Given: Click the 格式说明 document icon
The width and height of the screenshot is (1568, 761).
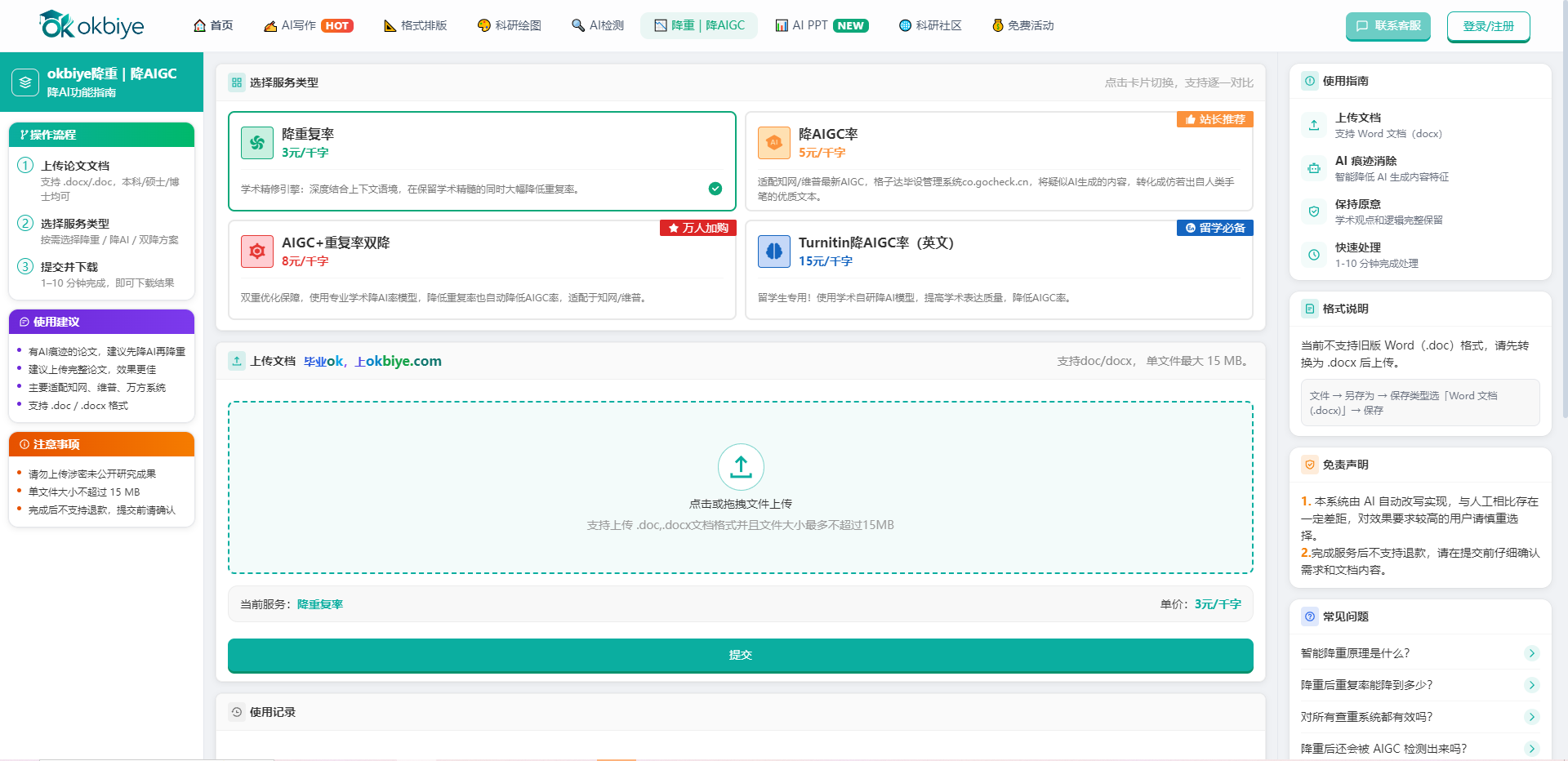Looking at the screenshot, I should point(1310,309).
